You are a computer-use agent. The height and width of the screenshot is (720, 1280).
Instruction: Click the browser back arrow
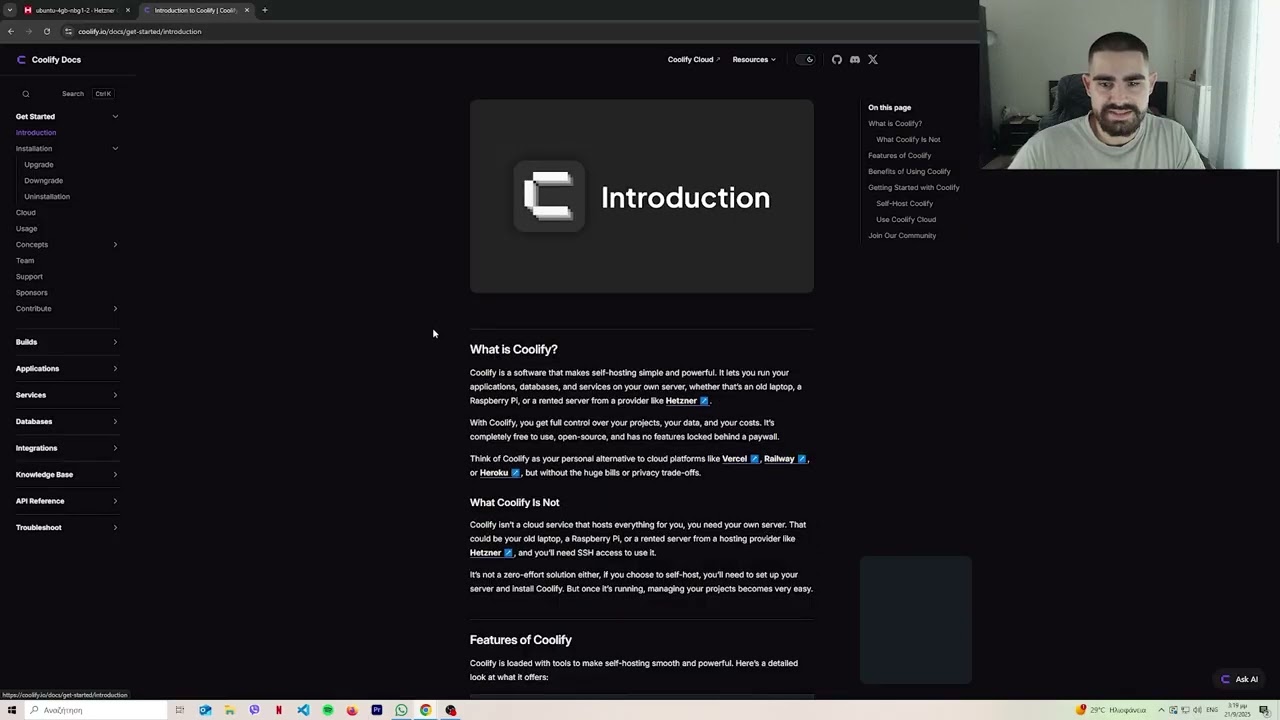(x=11, y=31)
